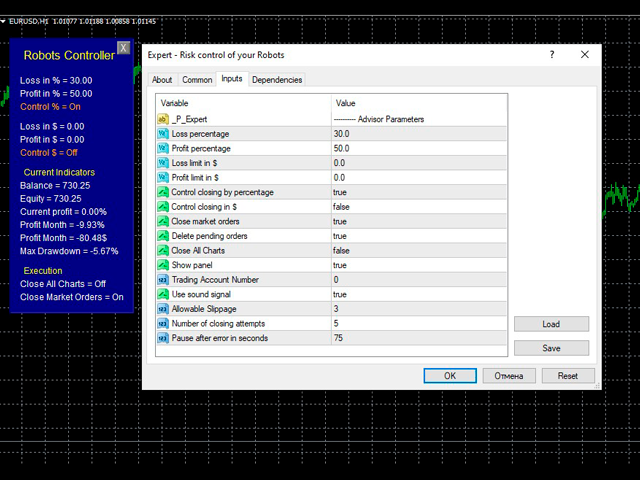The height and width of the screenshot is (480, 640).
Task: Click Max Drawdown = -5.67% text
Action: point(69,251)
